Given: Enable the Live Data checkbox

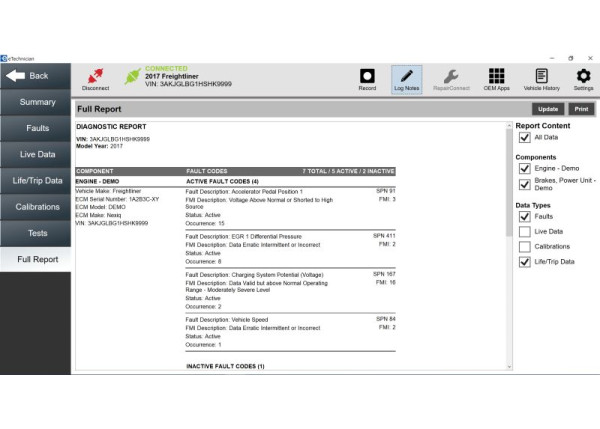Looking at the screenshot, I should point(525,232).
